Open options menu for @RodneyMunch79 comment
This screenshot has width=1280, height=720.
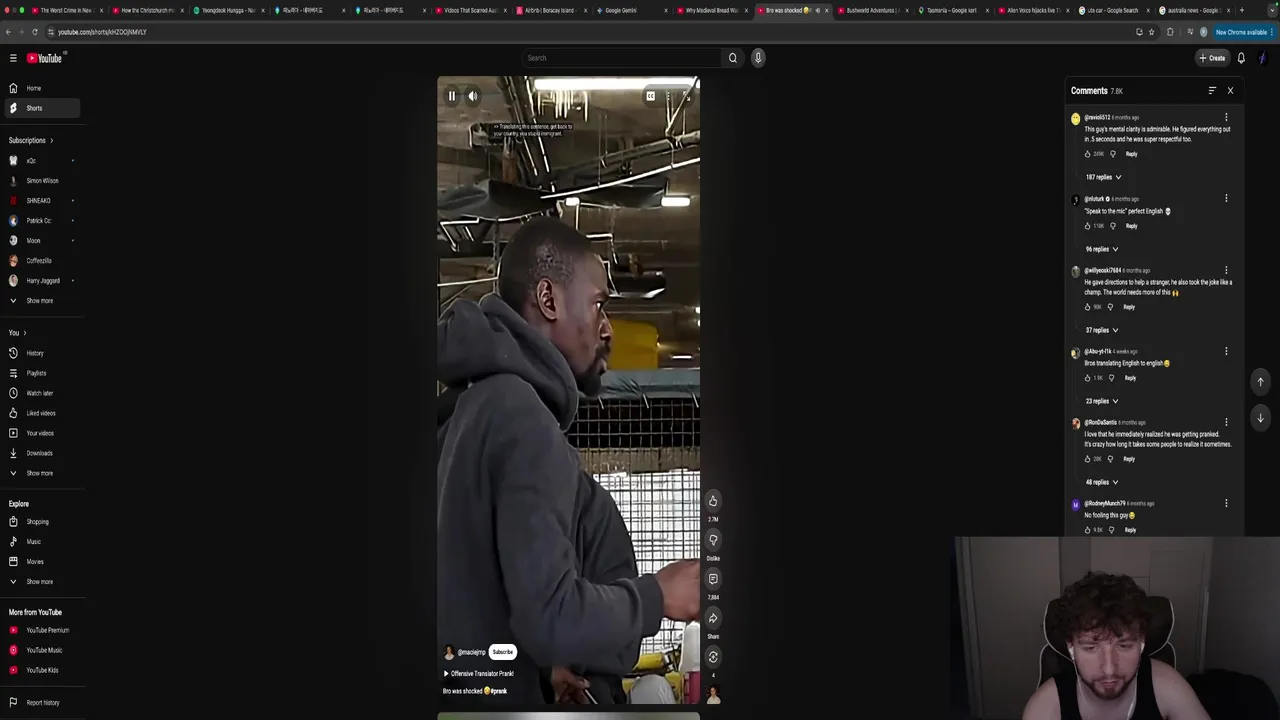[x=1226, y=503]
